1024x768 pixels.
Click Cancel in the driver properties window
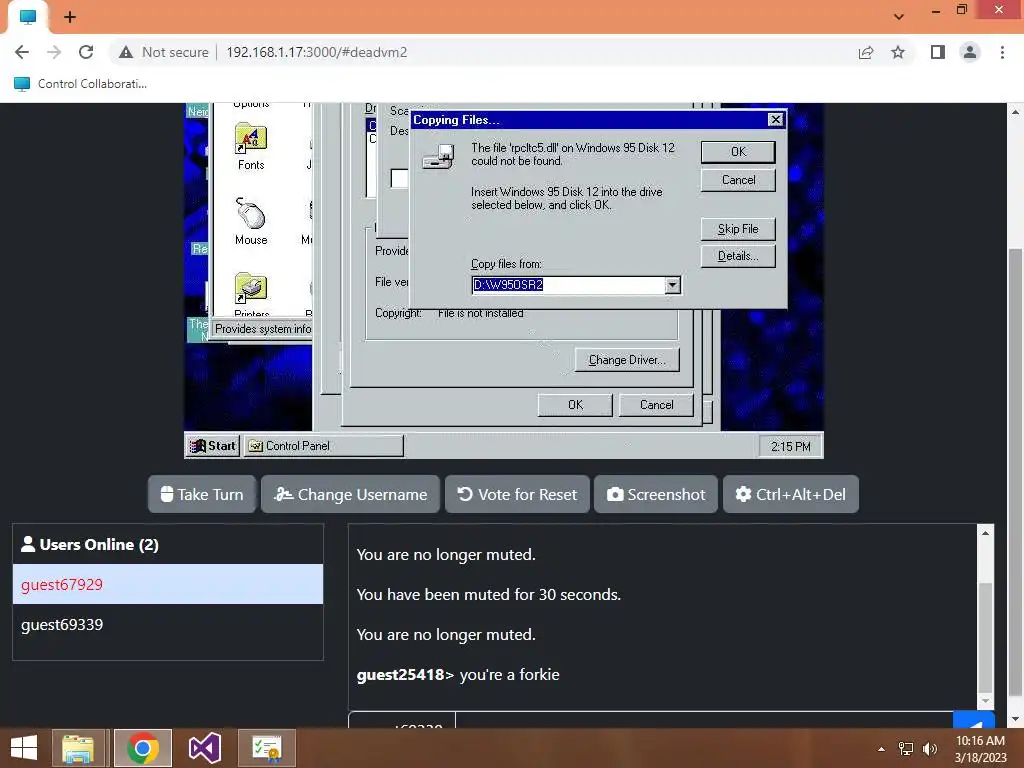[x=656, y=405]
